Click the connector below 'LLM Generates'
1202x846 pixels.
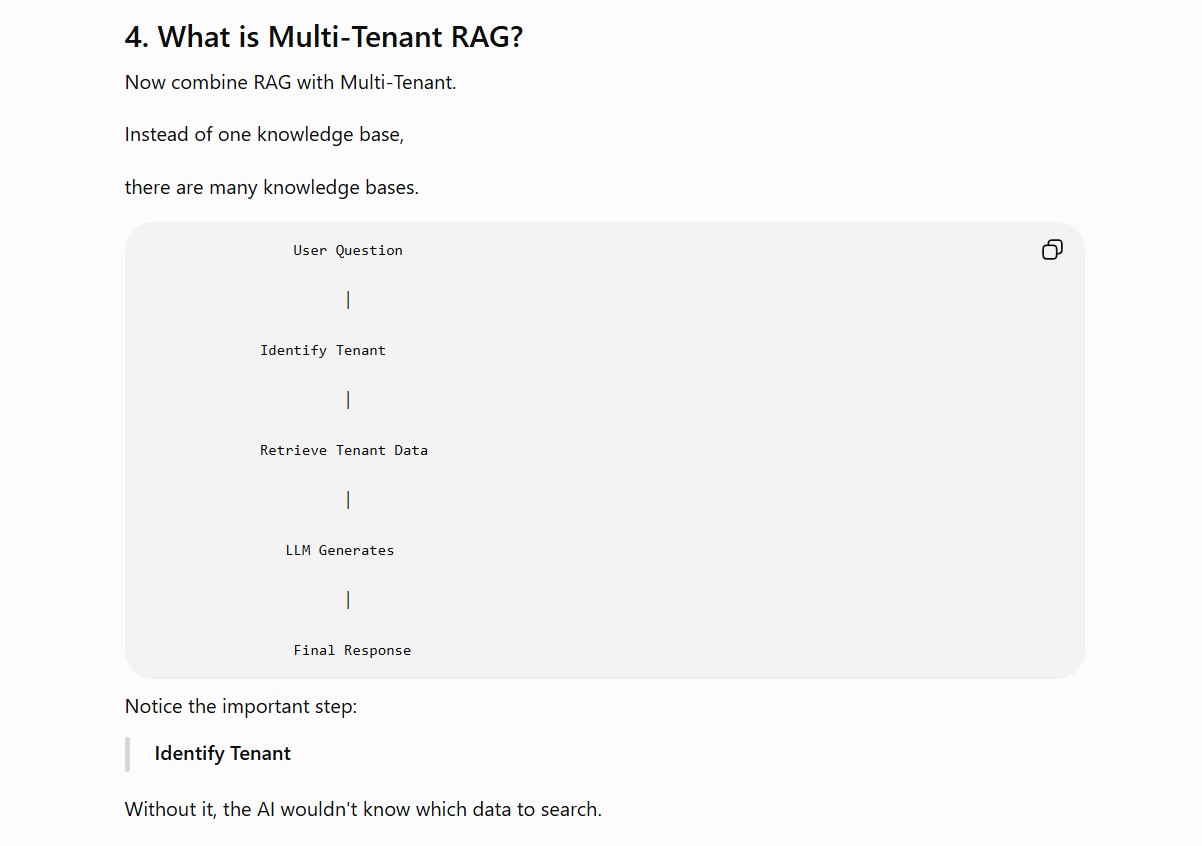(348, 600)
